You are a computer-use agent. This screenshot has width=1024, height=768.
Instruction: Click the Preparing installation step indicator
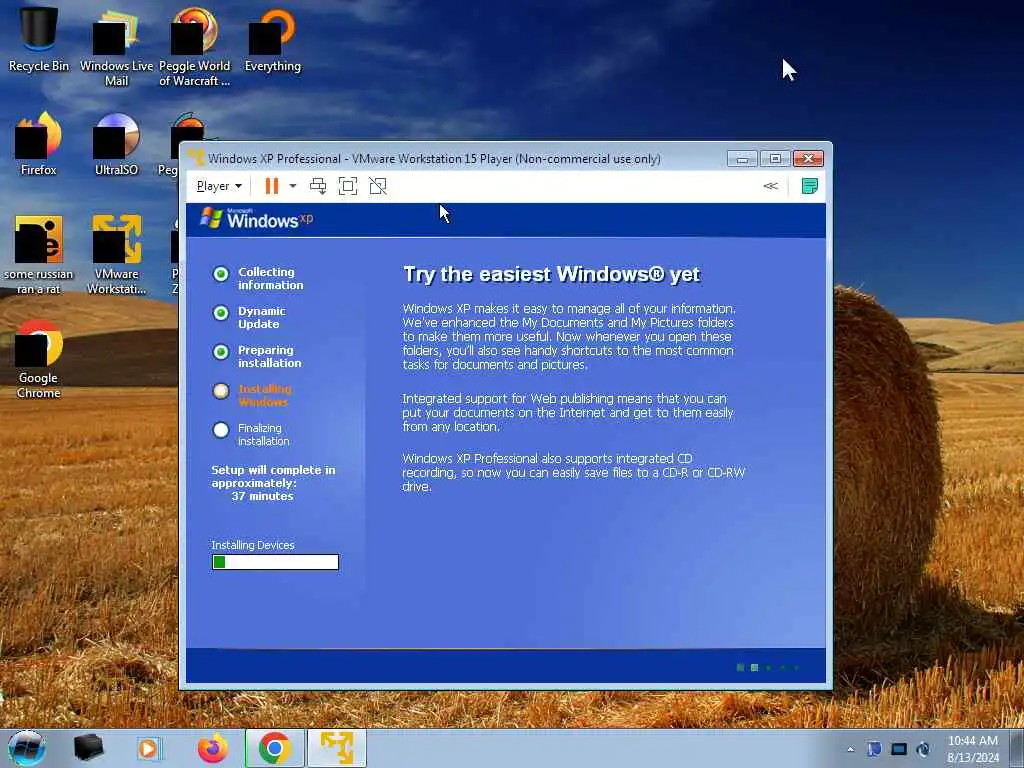[221, 352]
